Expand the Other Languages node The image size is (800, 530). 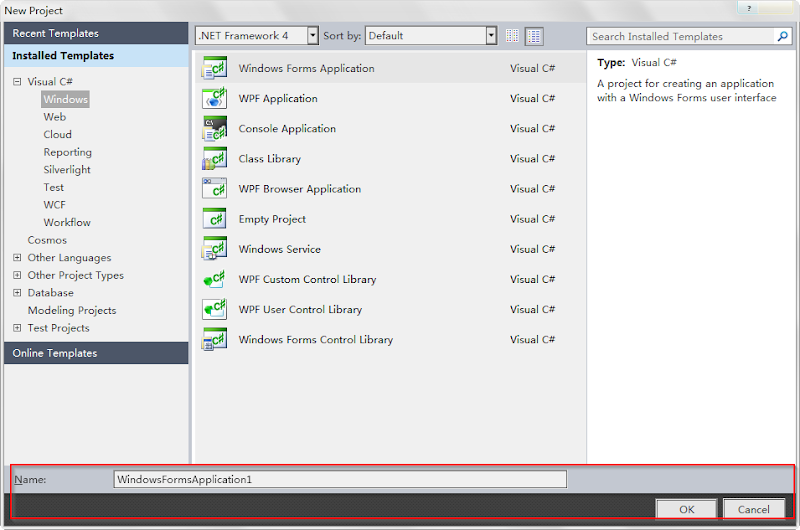tap(17, 258)
